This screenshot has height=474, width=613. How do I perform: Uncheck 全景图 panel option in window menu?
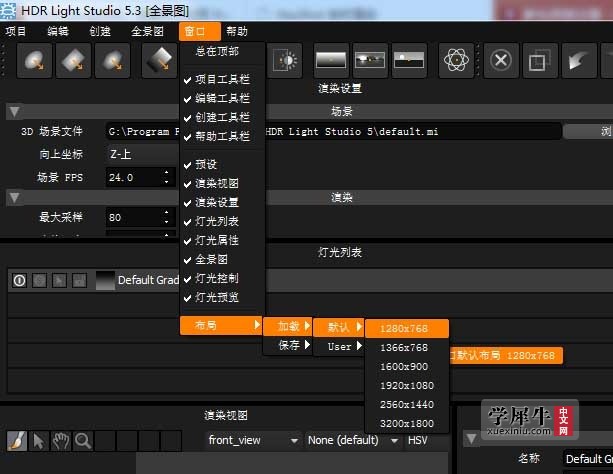click(x=222, y=259)
